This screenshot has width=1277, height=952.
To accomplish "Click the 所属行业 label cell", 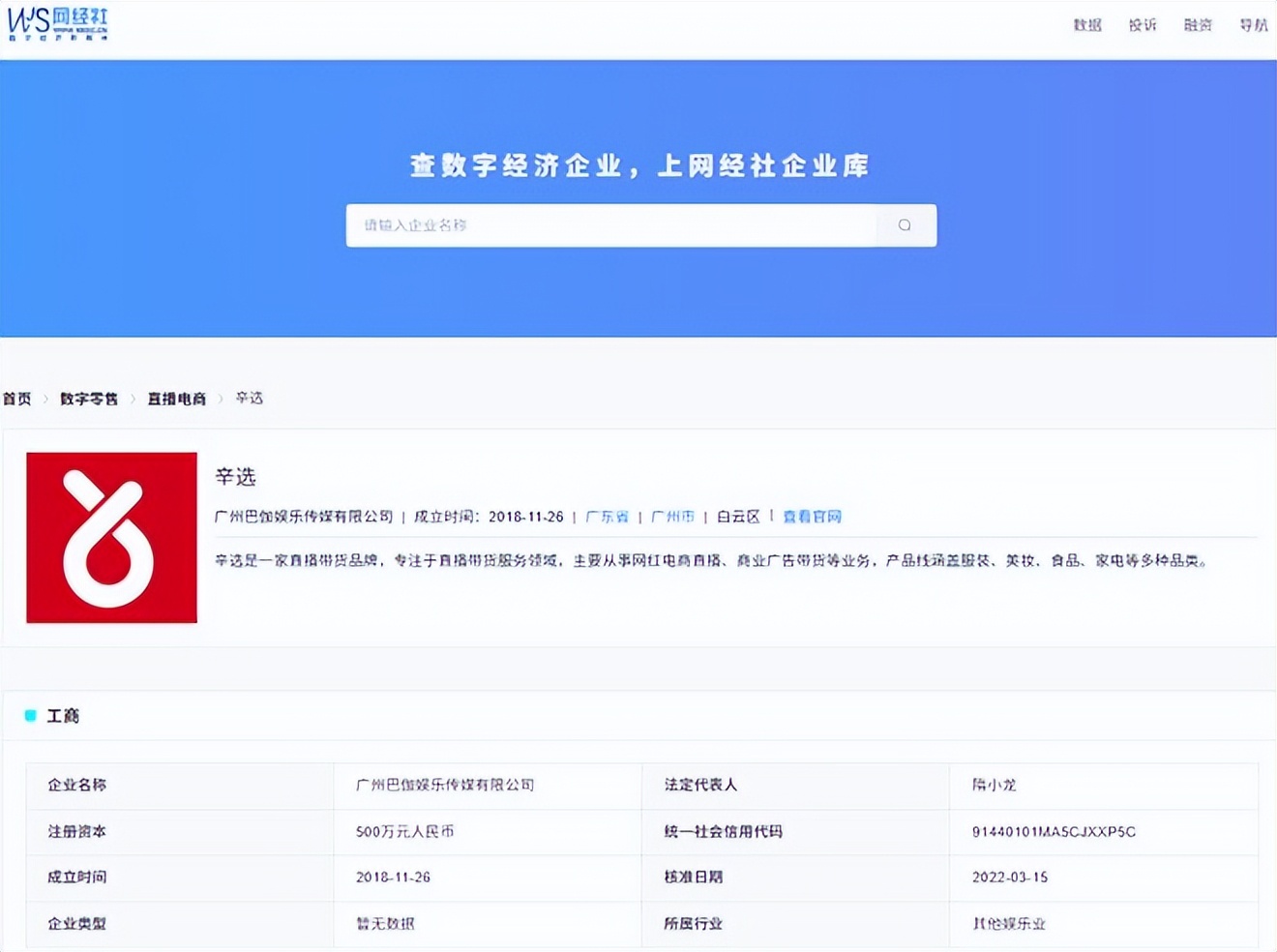I will (796, 924).
